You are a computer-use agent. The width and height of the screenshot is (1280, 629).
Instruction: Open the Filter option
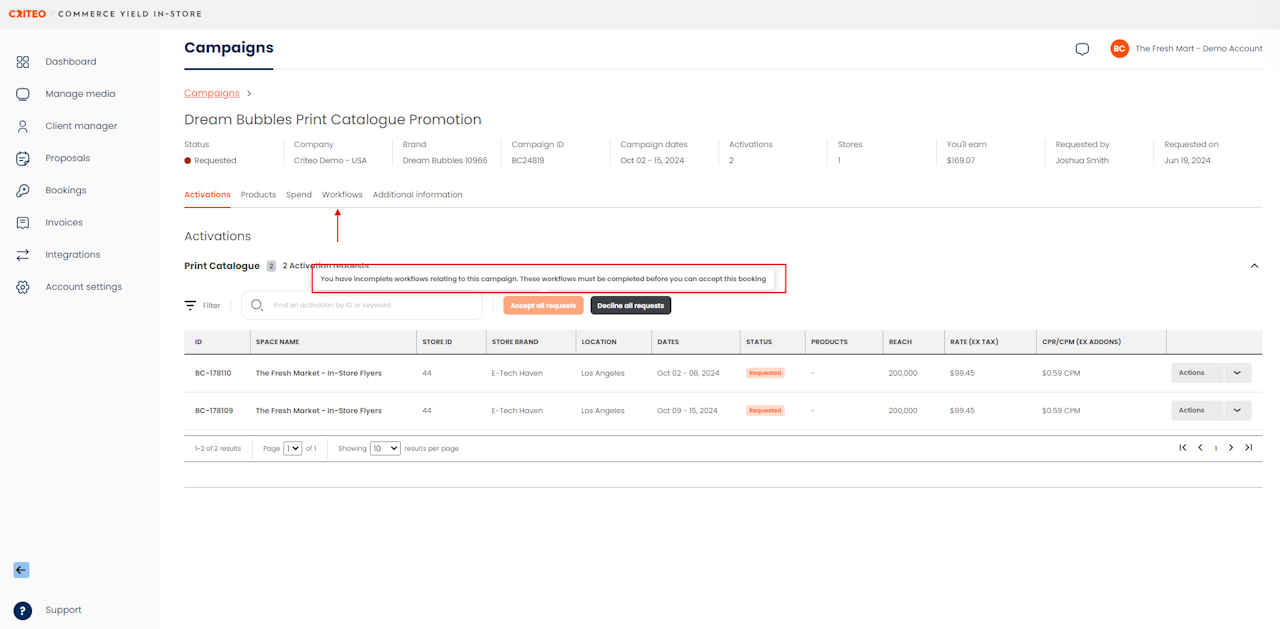coord(202,306)
